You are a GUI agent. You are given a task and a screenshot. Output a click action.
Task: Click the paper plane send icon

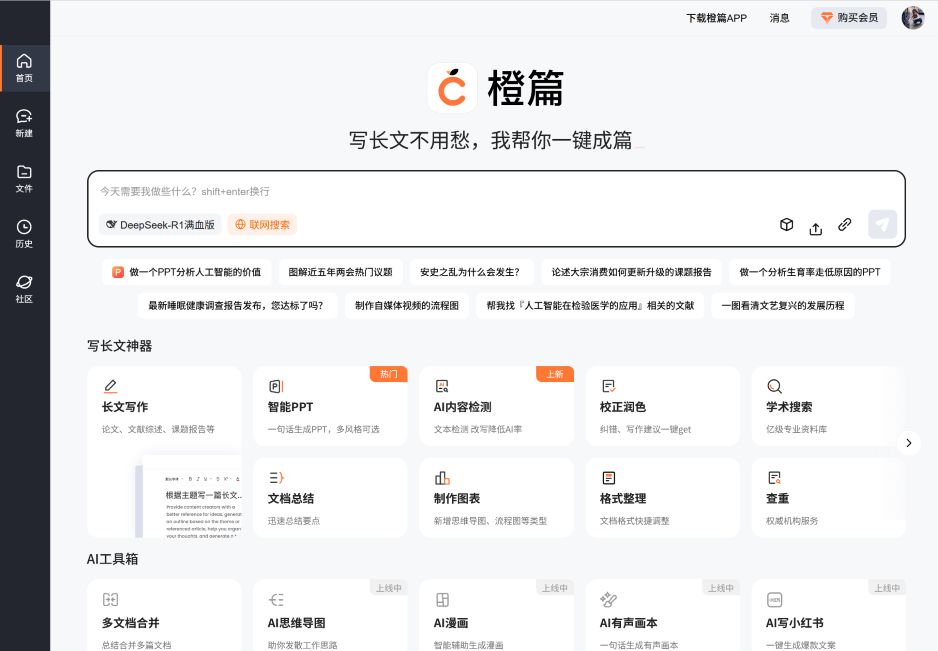[x=882, y=224]
